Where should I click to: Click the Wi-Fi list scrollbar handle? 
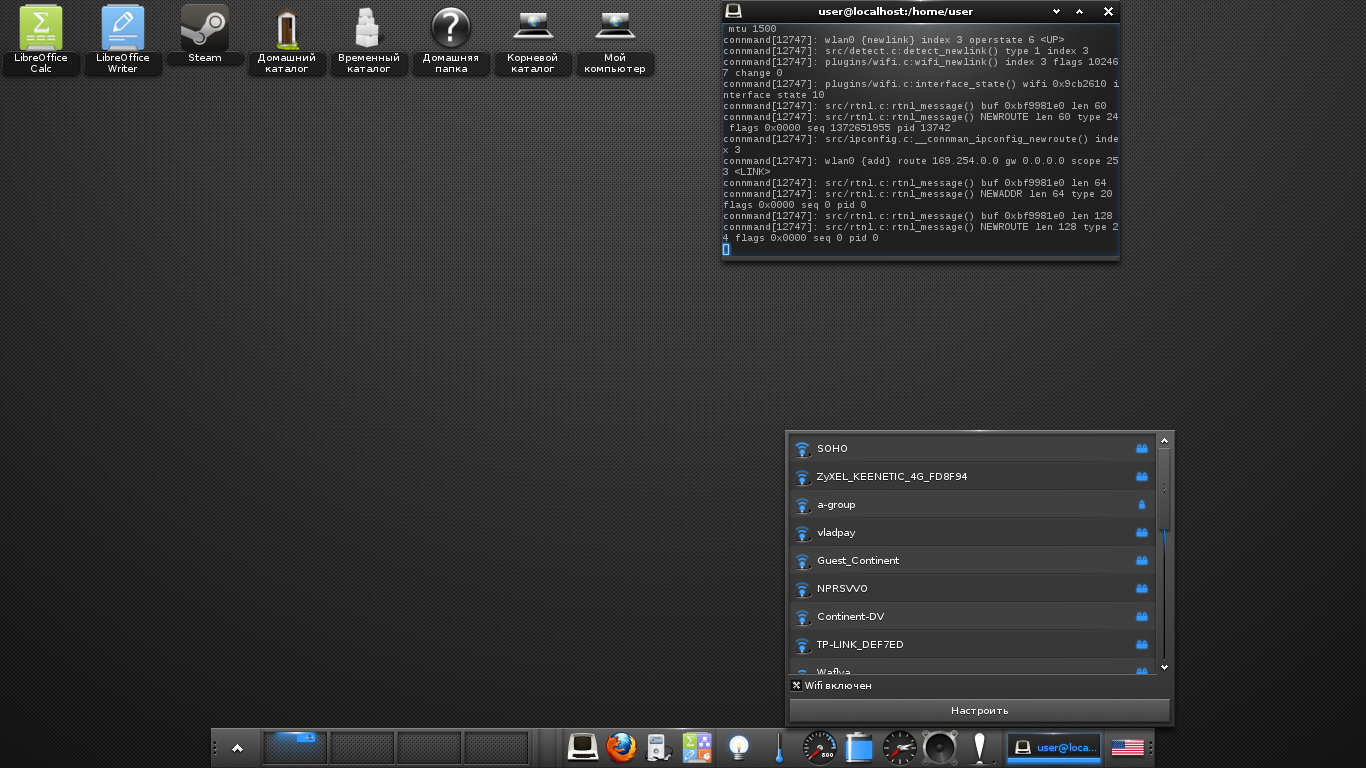point(1164,489)
